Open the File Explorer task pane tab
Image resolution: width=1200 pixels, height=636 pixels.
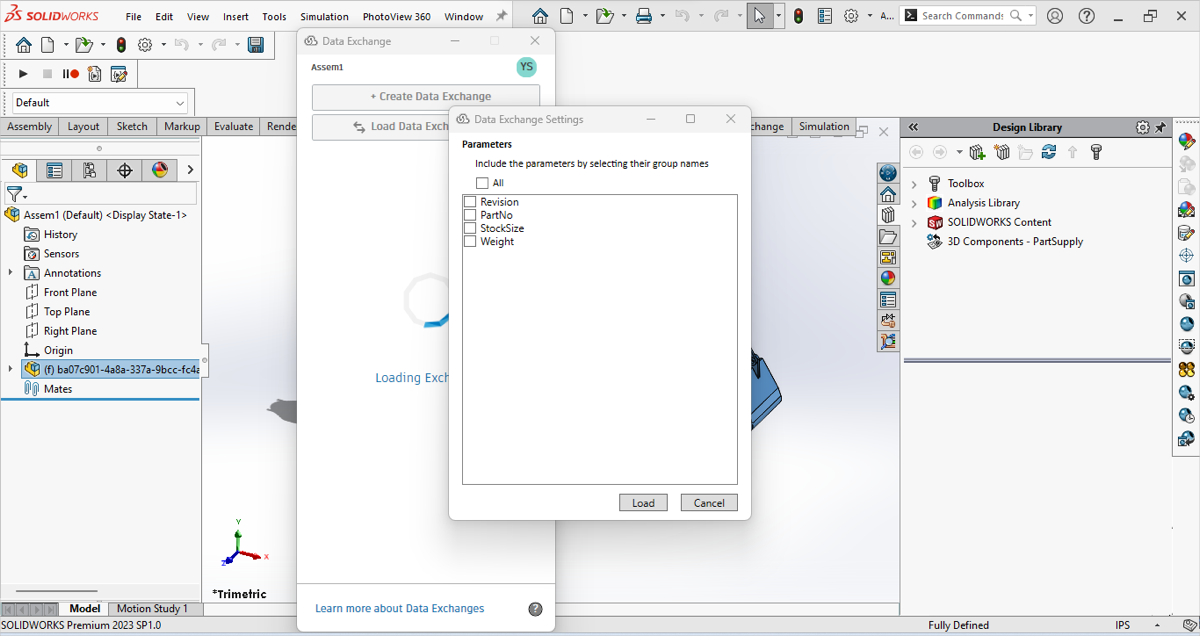pos(888,237)
